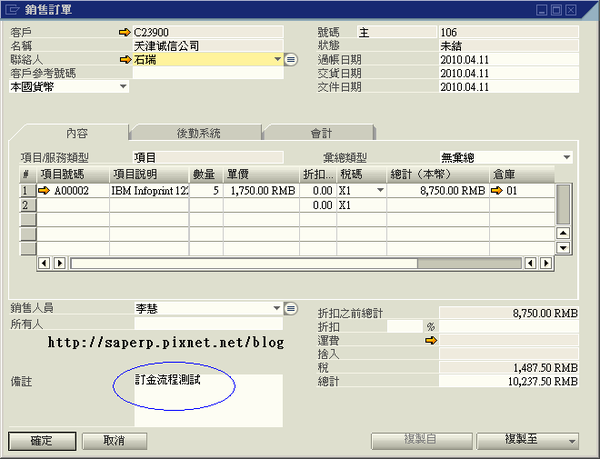Click the IBM Infoprint description cell

pyautogui.click(x=149, y=190)
